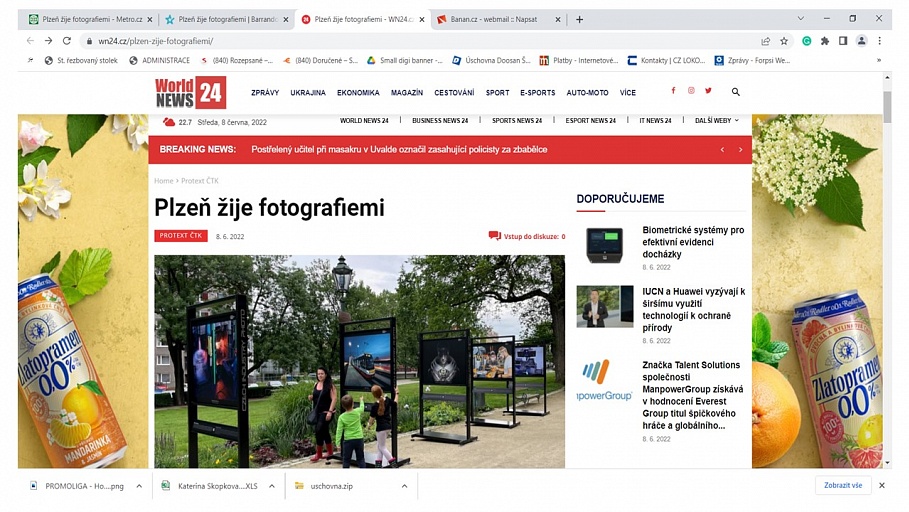Close the Banan.cz webmail tab
This screenshot has width=909, height=512.
[x=558, y=19]
